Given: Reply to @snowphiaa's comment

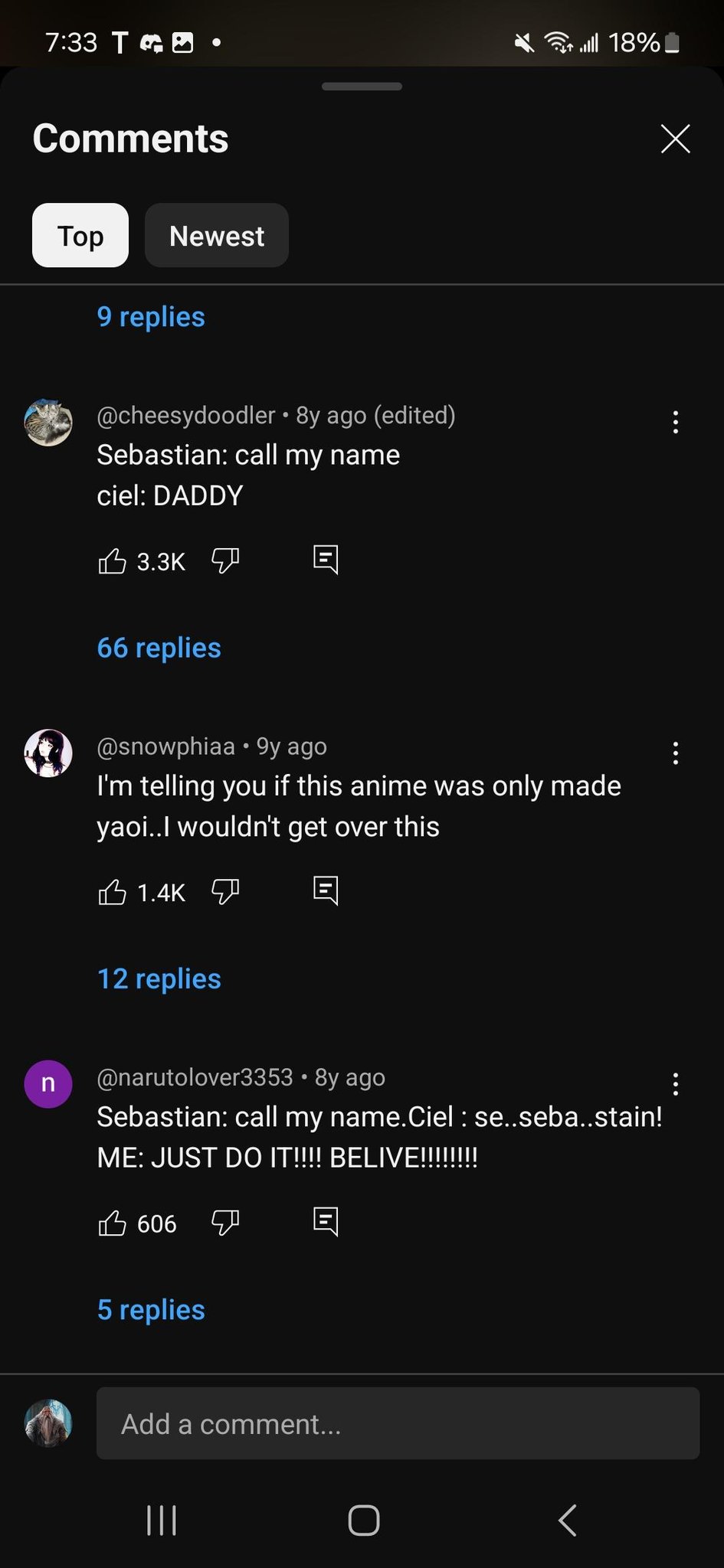Looking at the screenshot, I should tap(326, 890).
